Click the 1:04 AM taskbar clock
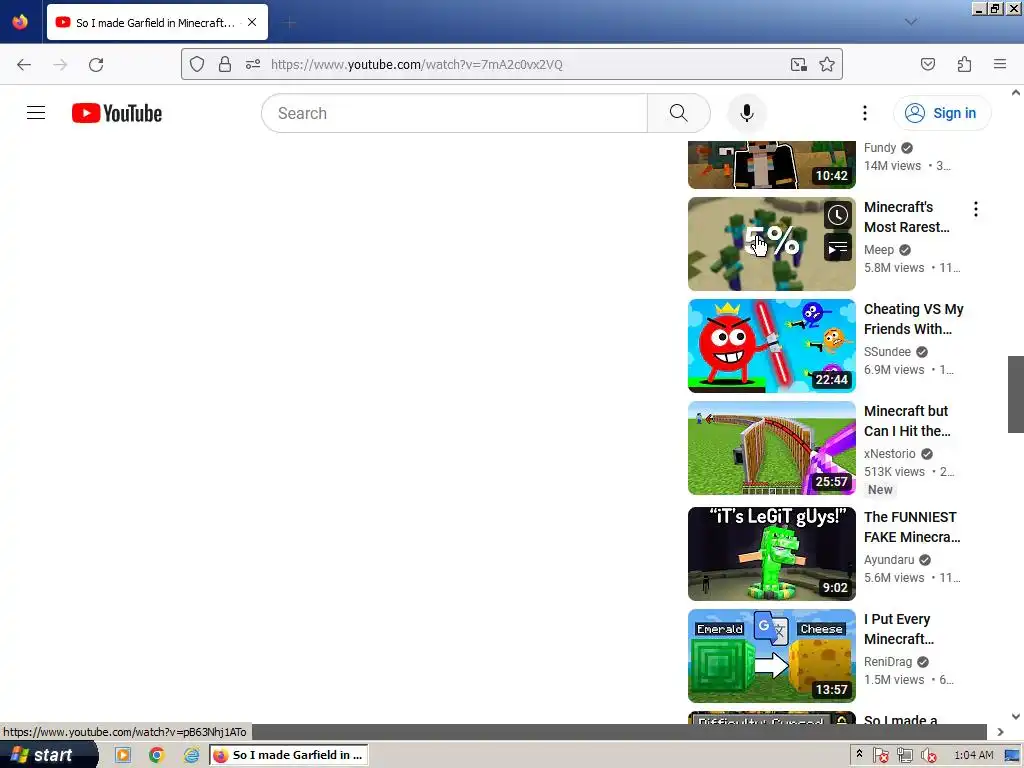Image resolution: width=1024 pixels, height=768 pixels. (973, 755)
